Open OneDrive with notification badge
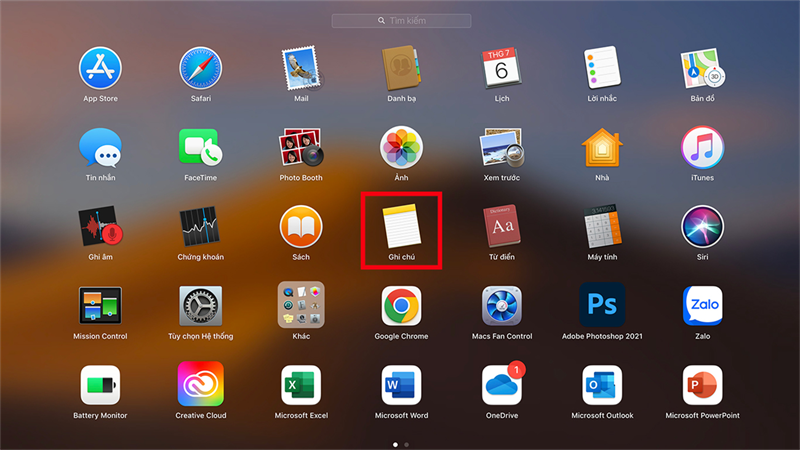This screenshot has width=800, height=450. pos(503,383)
